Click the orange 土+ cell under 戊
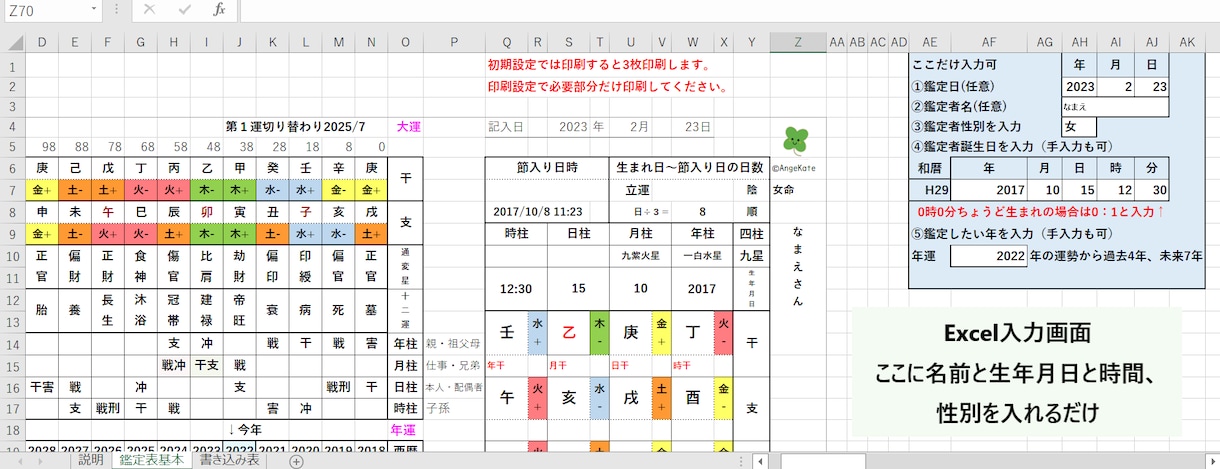 click(x=108, y=190)
